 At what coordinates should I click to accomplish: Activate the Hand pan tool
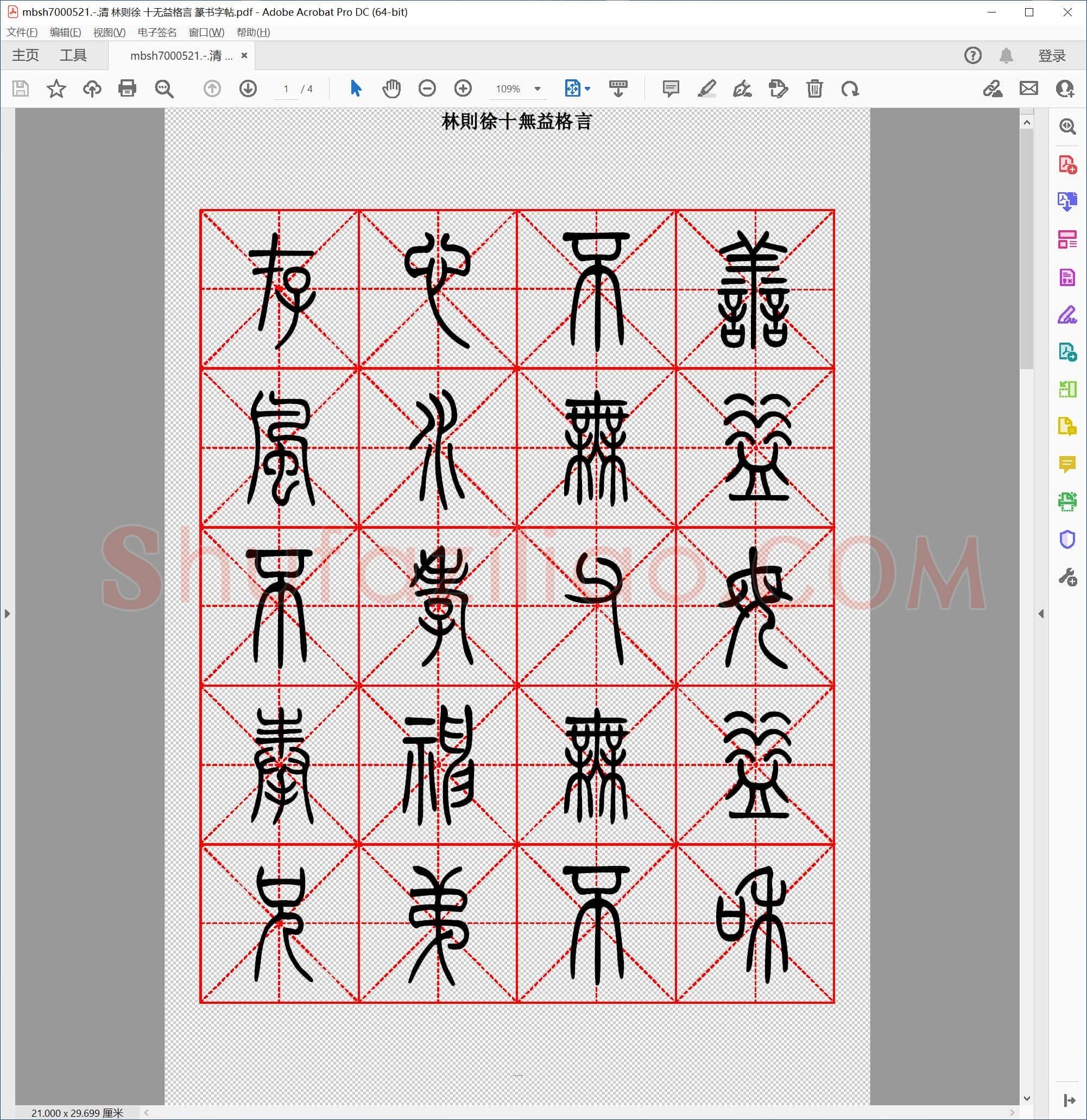point(391,88)
